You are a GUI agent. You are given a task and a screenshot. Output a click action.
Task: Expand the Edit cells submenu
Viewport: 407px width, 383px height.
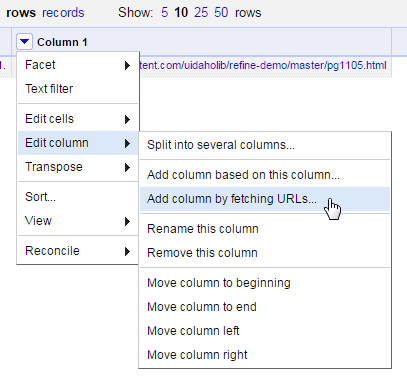tap(78, 119)
